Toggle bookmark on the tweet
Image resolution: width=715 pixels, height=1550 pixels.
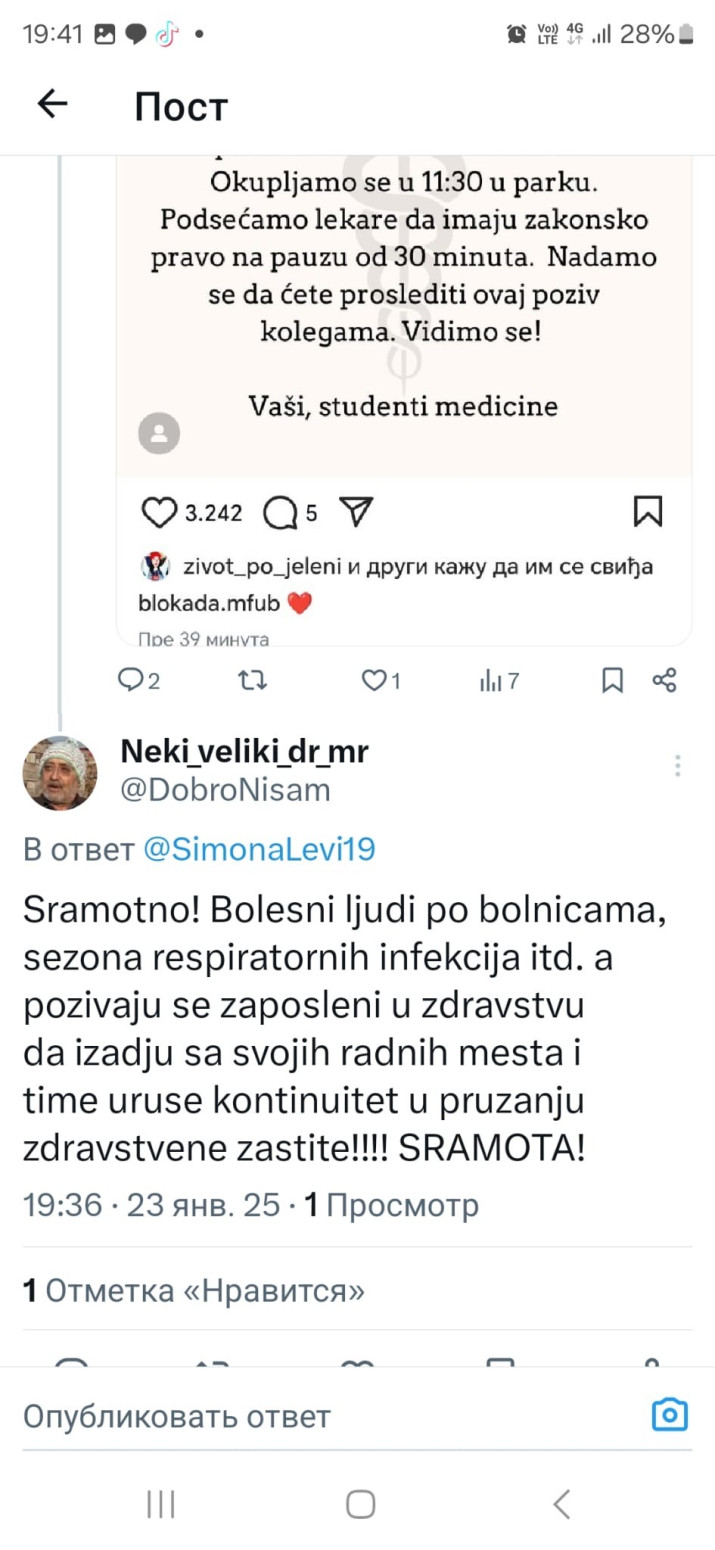613,680
